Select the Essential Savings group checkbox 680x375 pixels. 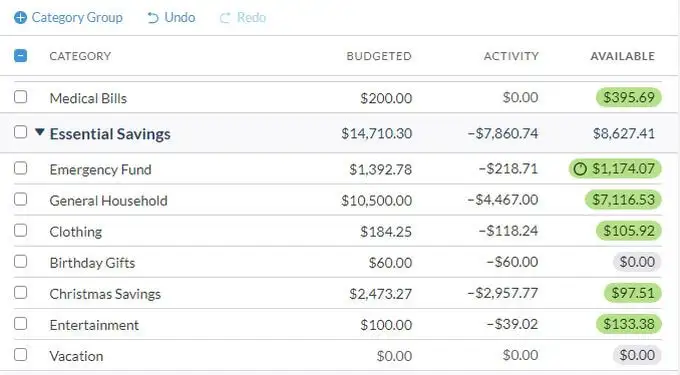[x=20, y=132]
